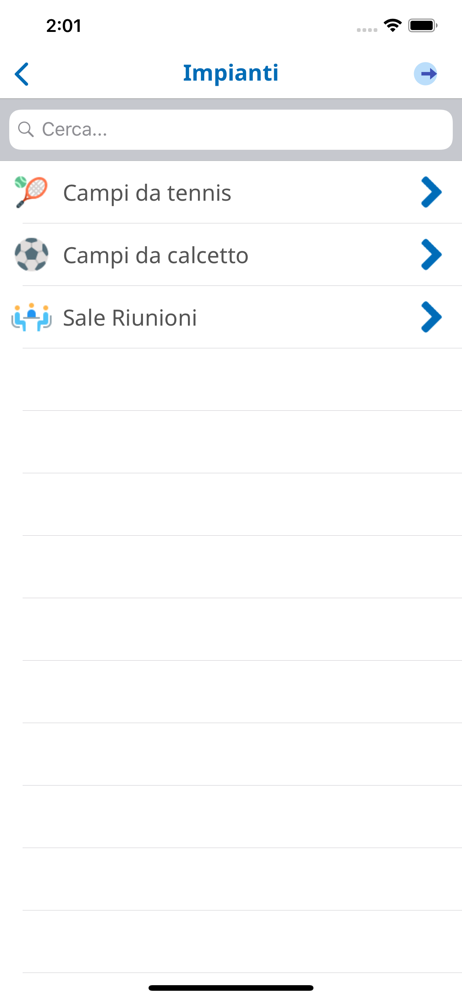Tap the clock showing 2:01
Viewport: 462px width, 1000px height.
[x=64, y=26]
